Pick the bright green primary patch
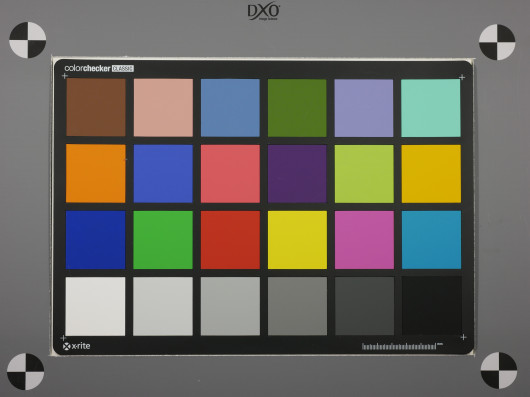The height and width of the screenshot is (397, 530). [163, 240]
